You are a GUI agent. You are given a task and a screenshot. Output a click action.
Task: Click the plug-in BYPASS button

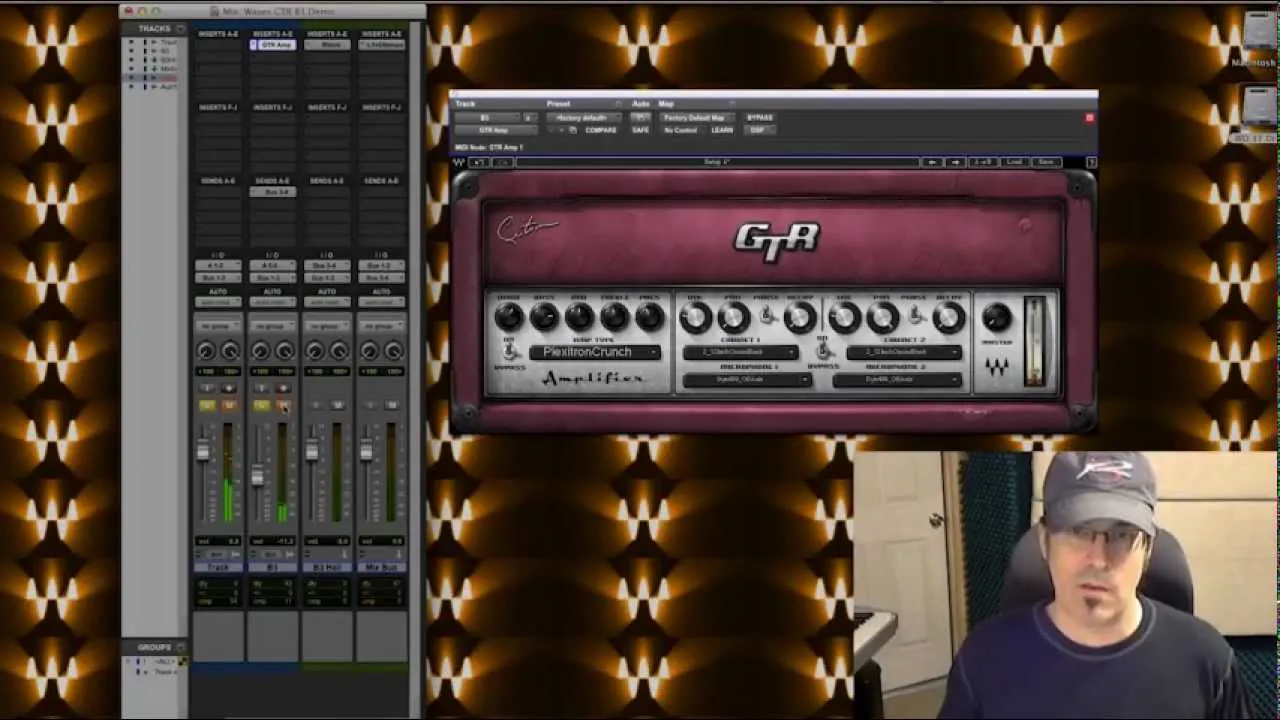coord(760,118)
